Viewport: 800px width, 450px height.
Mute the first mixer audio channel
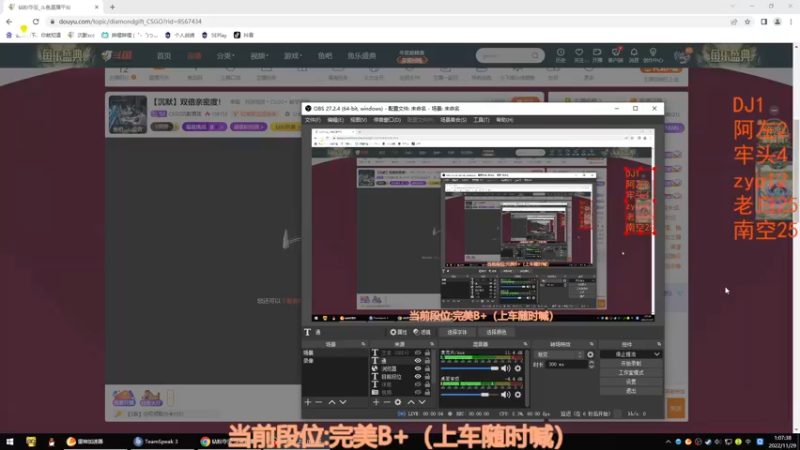point(506,368)
